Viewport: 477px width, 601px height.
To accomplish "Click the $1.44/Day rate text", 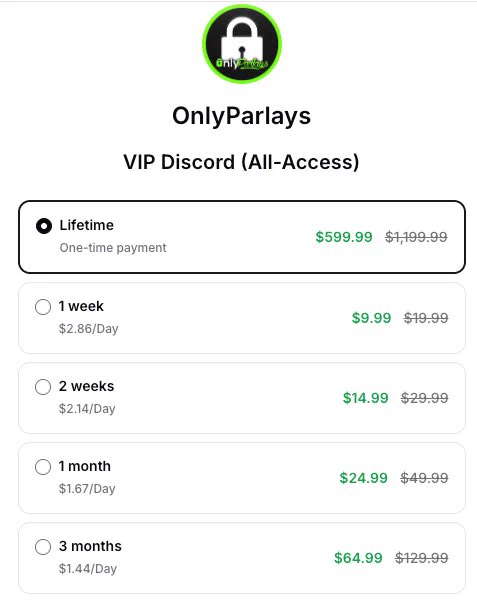I will pyautogui.click(x=87, y=568).
